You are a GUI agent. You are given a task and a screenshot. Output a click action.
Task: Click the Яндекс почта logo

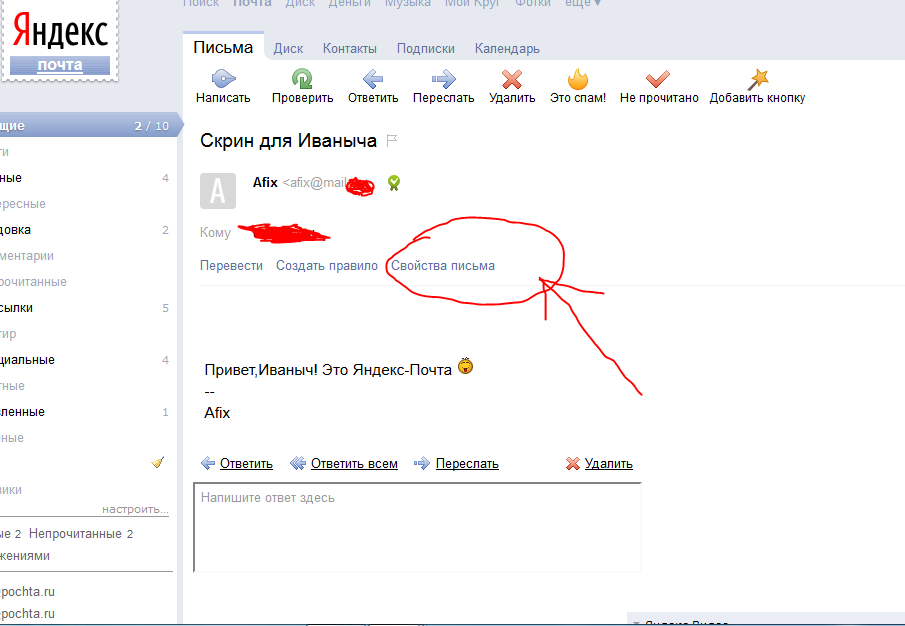point(60,40)
